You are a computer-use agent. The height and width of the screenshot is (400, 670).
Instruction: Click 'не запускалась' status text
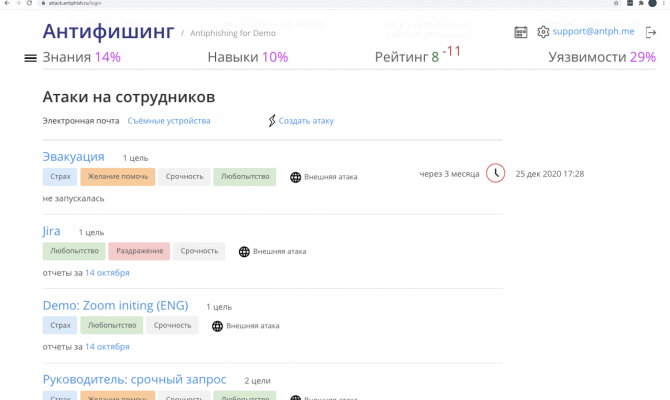coord(73,198)
